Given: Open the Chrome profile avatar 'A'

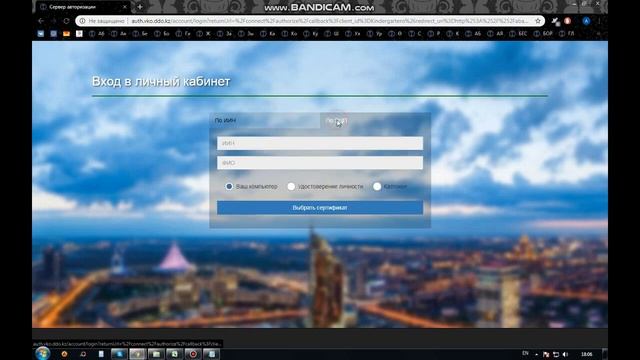Looking at the screenshot, I should point(586,21).
